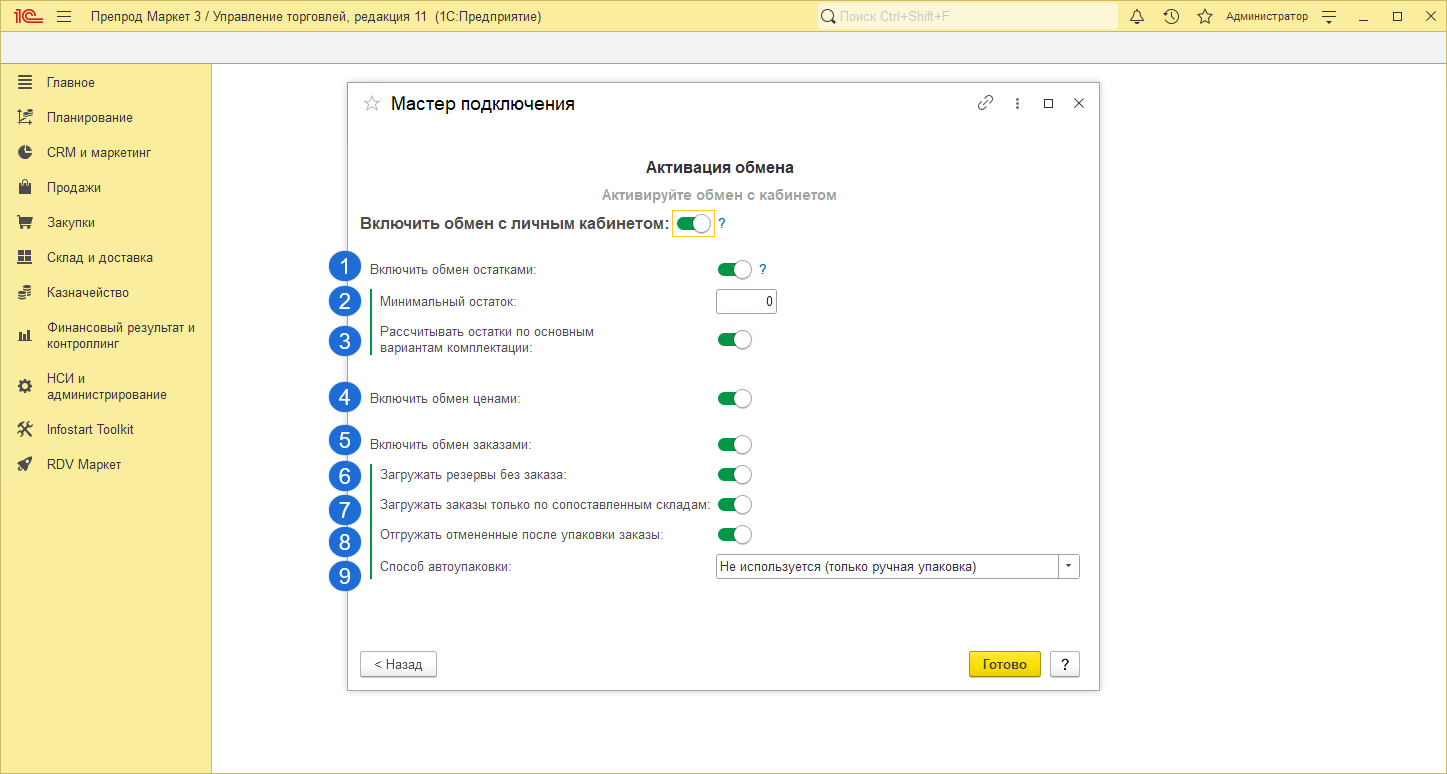
Task: Open the notifications bell icon
Action: 1137,17
